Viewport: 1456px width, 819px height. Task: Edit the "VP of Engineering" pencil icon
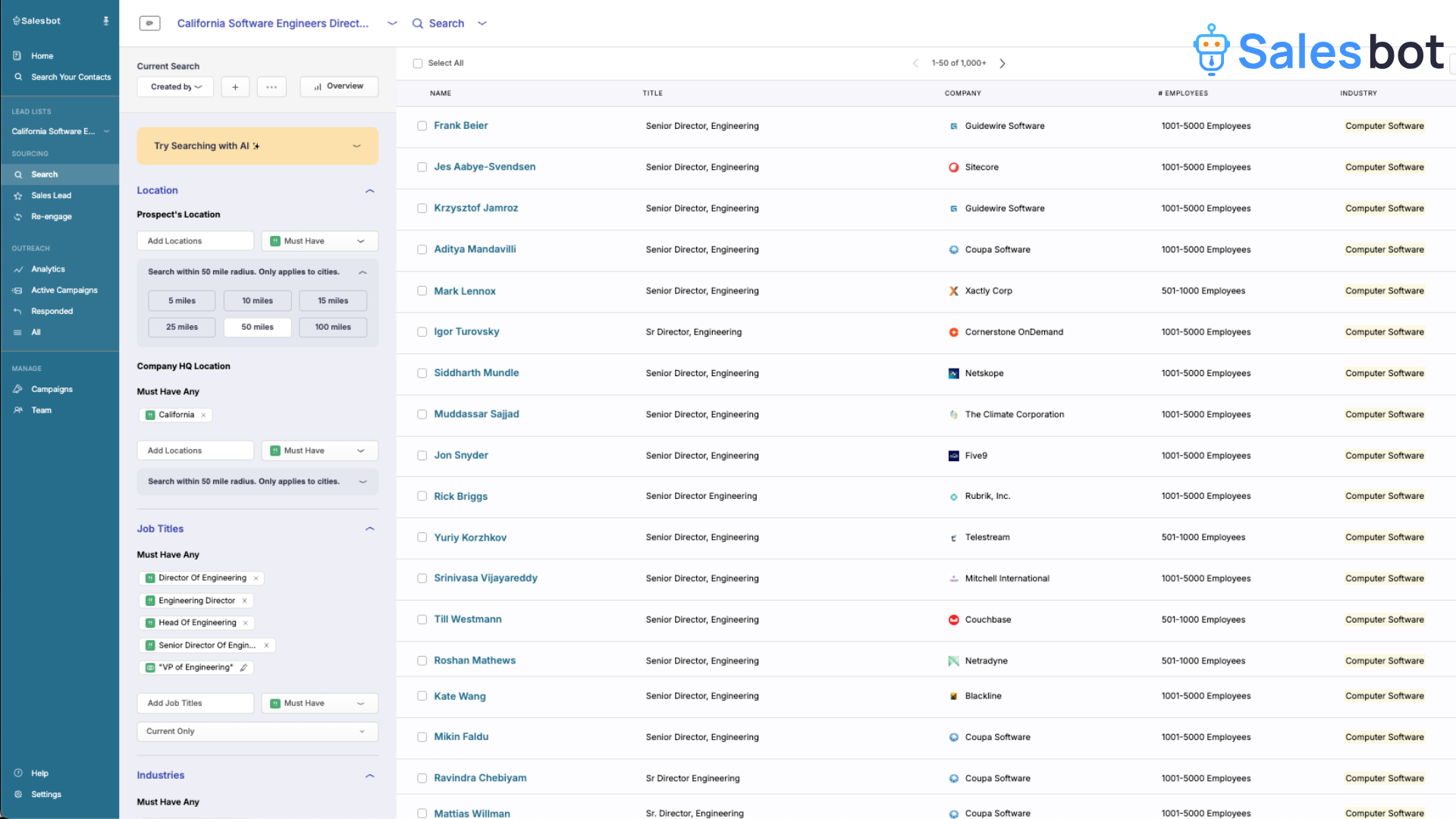click(243, 668)
